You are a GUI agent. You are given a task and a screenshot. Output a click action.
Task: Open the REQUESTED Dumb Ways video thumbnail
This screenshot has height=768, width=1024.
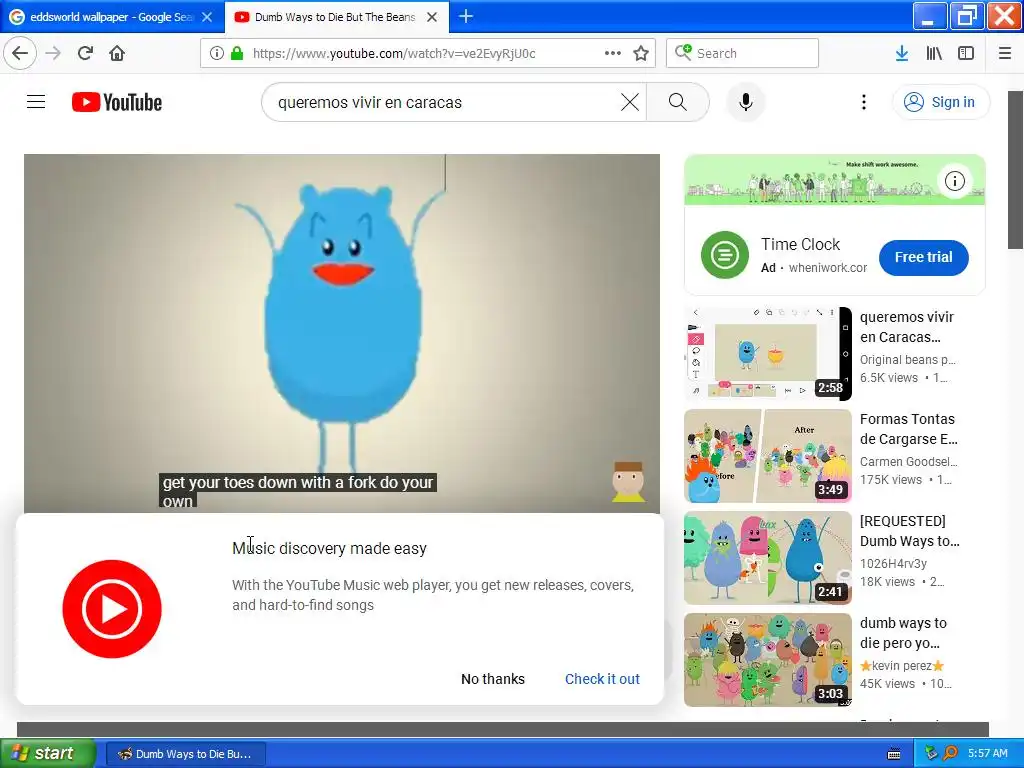(x=768, y=558)
